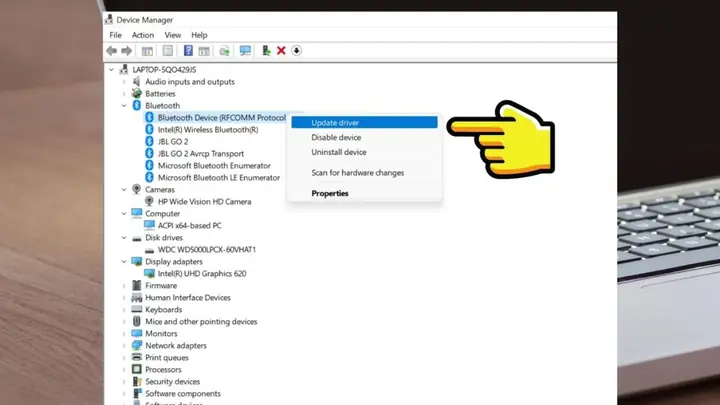Click the Security devices category icon
The height and width of the screenshot is (405, 720).
point(136,381)
